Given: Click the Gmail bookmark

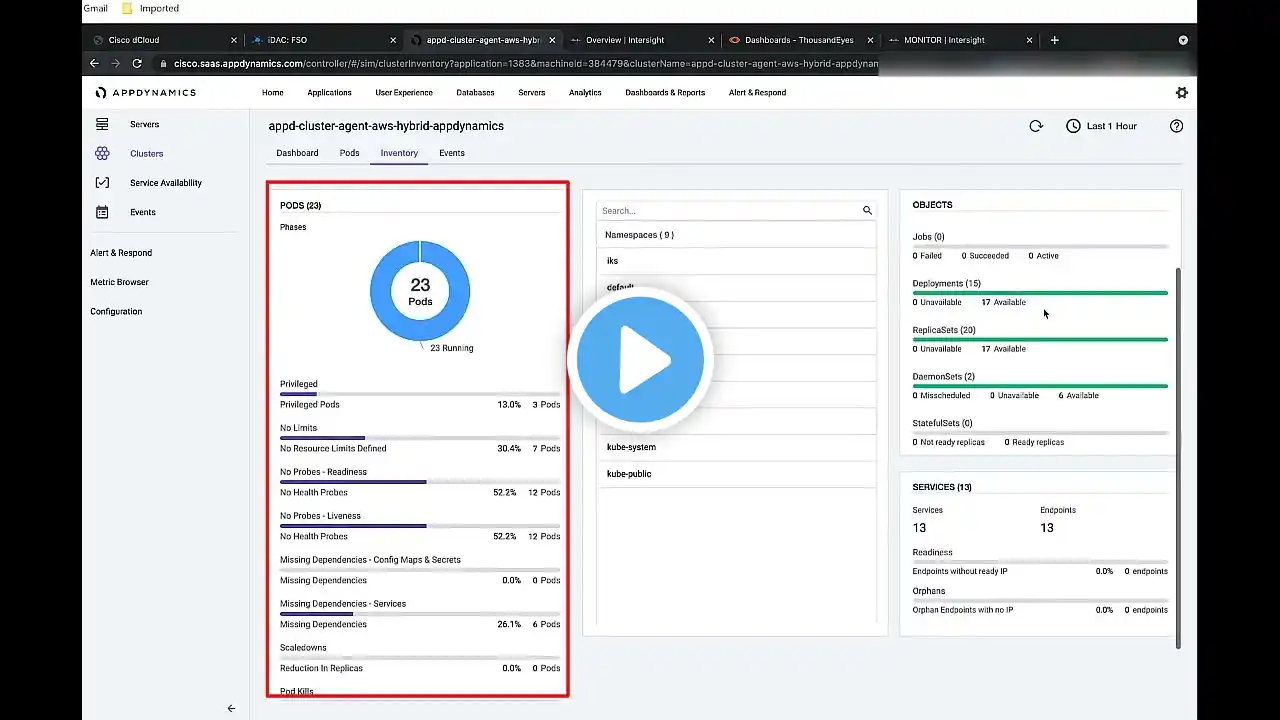Looking at the screenshot, I should click(x=95, y=8).
